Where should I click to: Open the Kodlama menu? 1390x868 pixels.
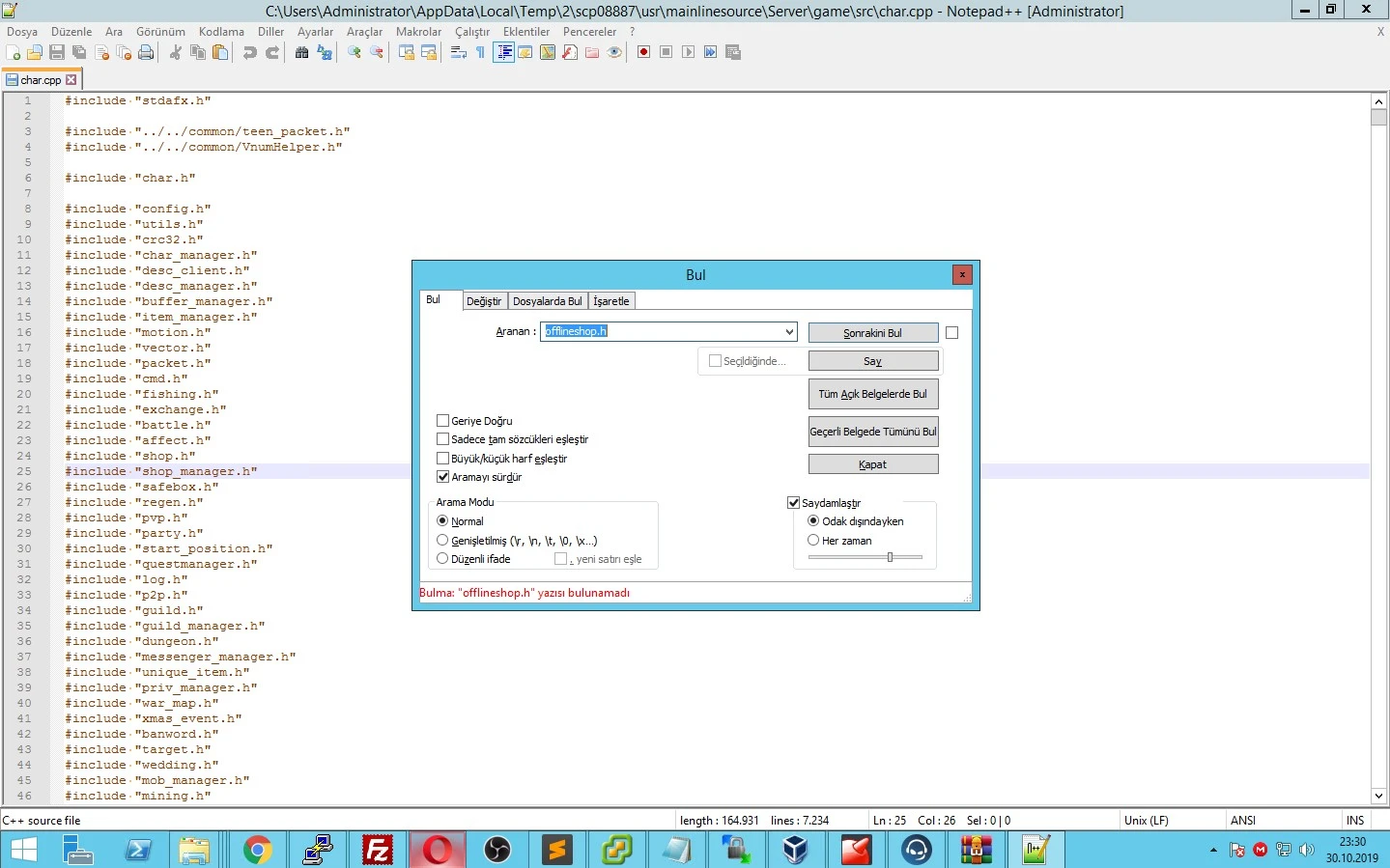[221, 32]
